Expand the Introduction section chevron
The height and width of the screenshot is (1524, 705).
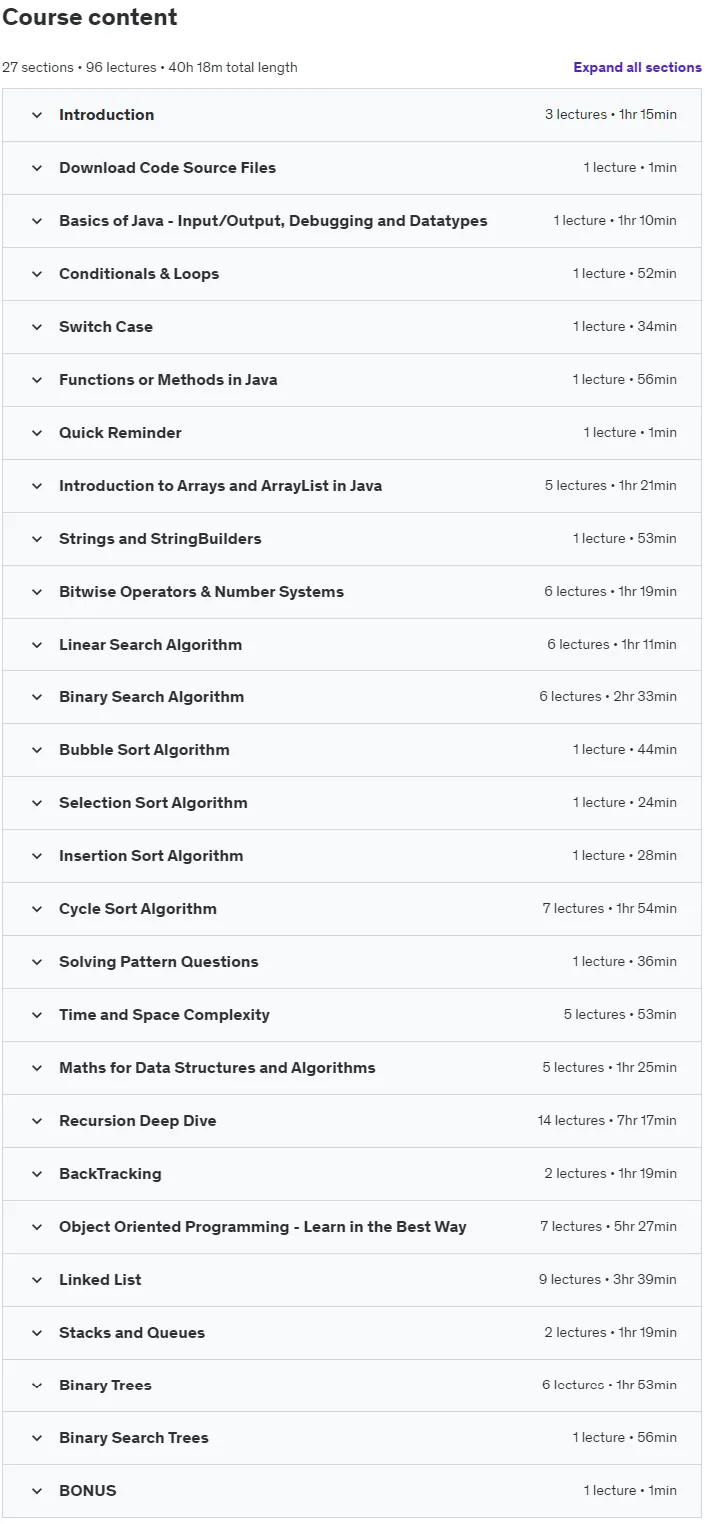click(x=37, y=115)
